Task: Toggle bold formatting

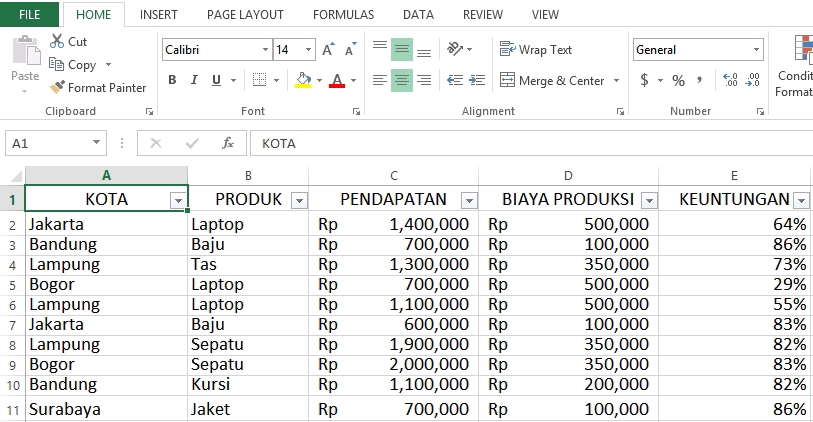Action: coord(172,80)
